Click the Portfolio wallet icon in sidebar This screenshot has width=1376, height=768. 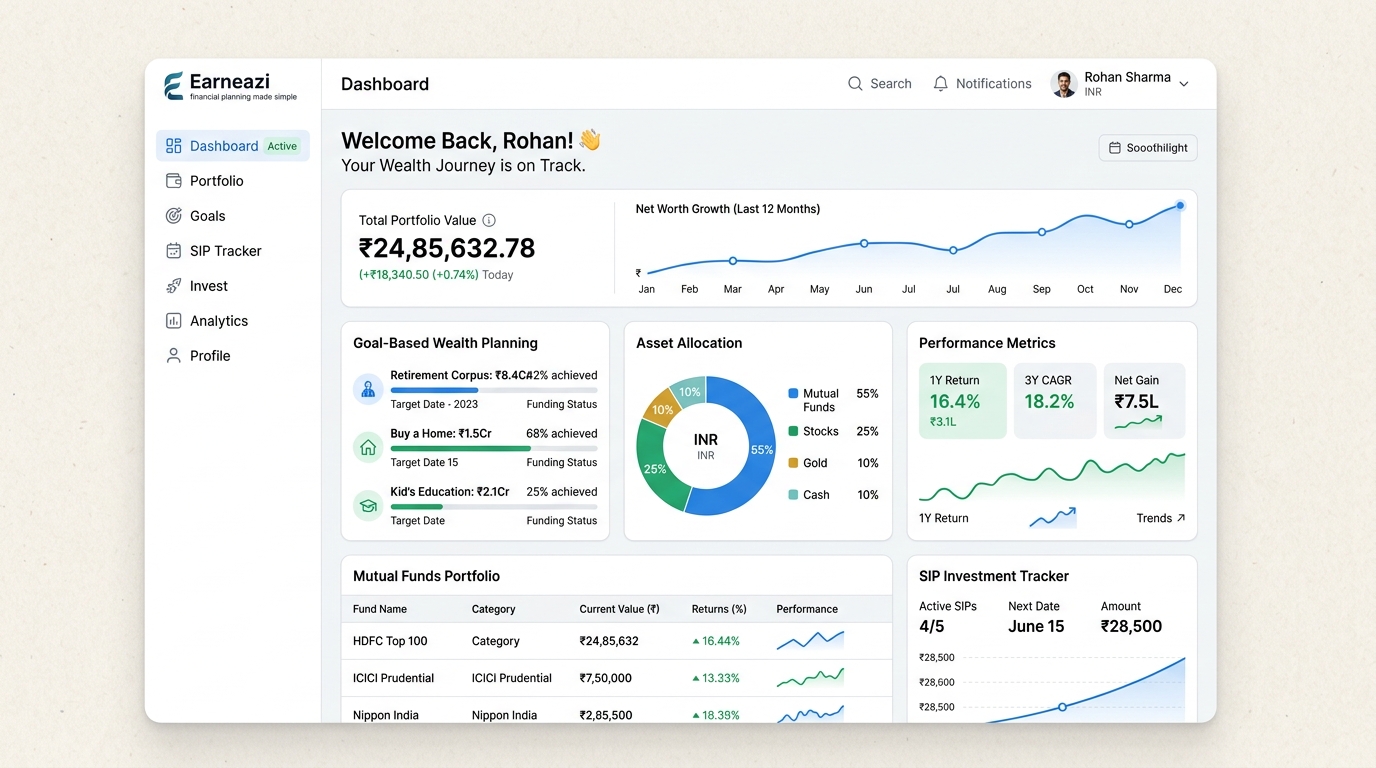tap(173, 181)
